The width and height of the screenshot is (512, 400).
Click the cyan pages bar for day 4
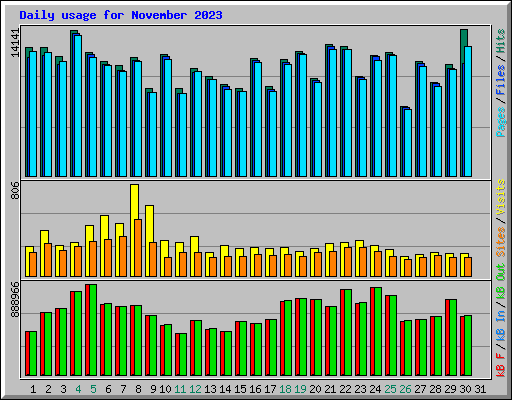pyautogui.click(x=78, y=106)
